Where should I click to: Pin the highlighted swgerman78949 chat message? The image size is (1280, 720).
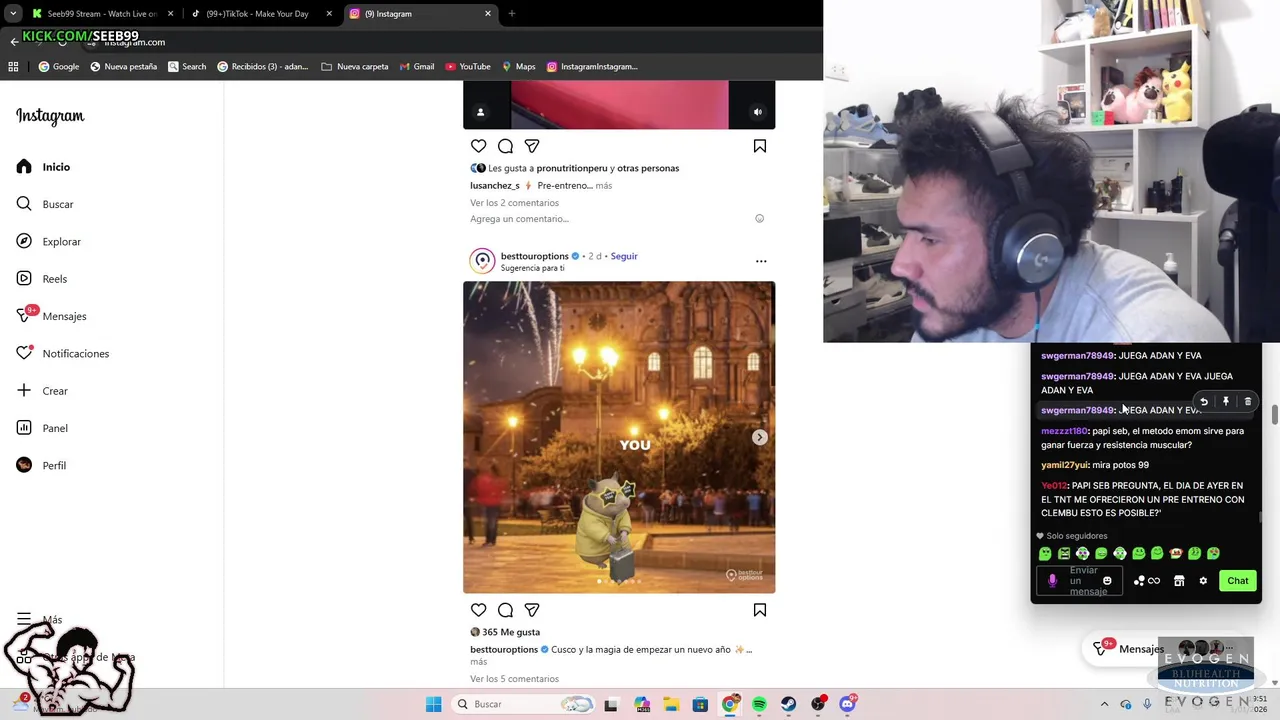click(x=1226, y=402)
